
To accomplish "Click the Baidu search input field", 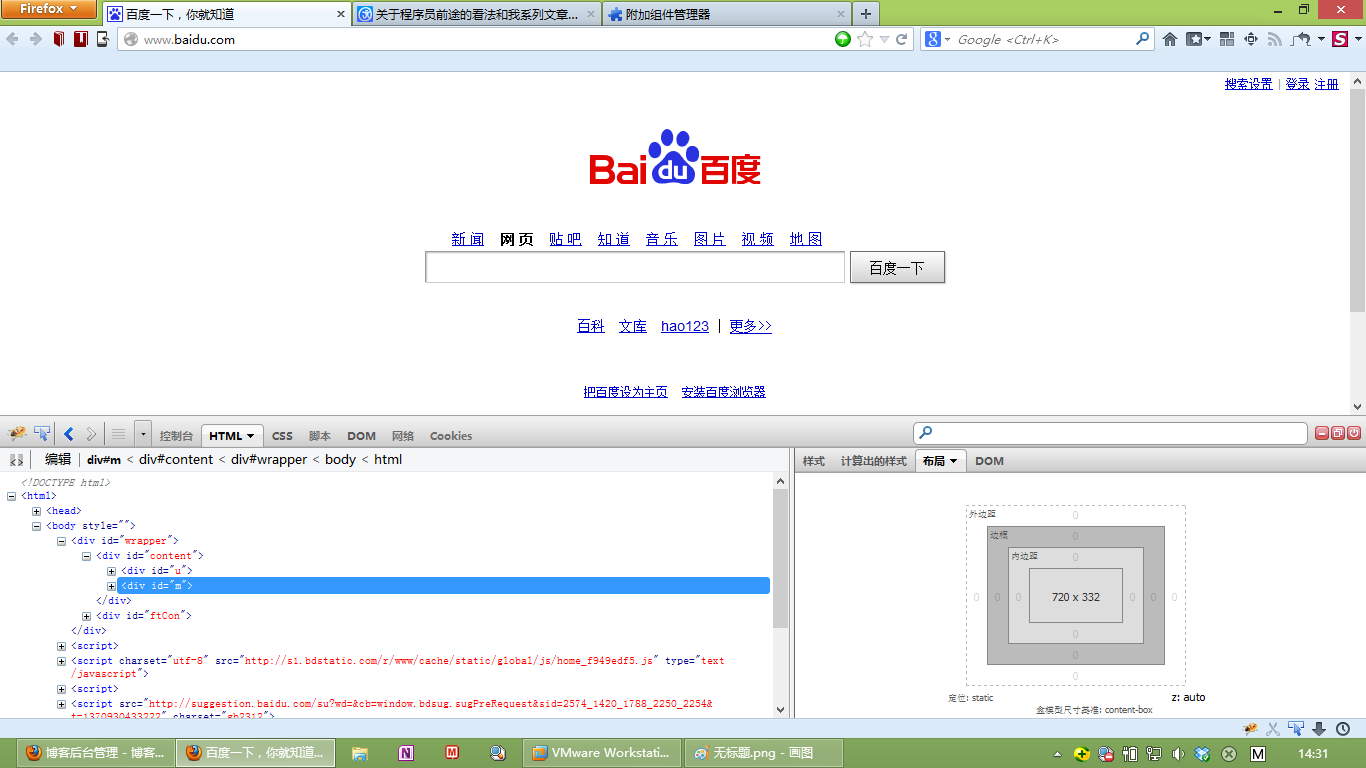I will point(635,267).
